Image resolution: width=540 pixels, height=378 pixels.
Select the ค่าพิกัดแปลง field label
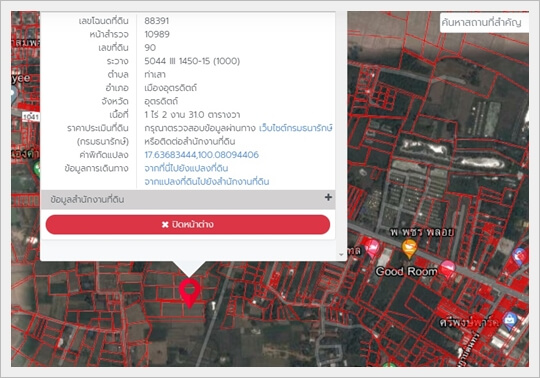pos(104,155)
